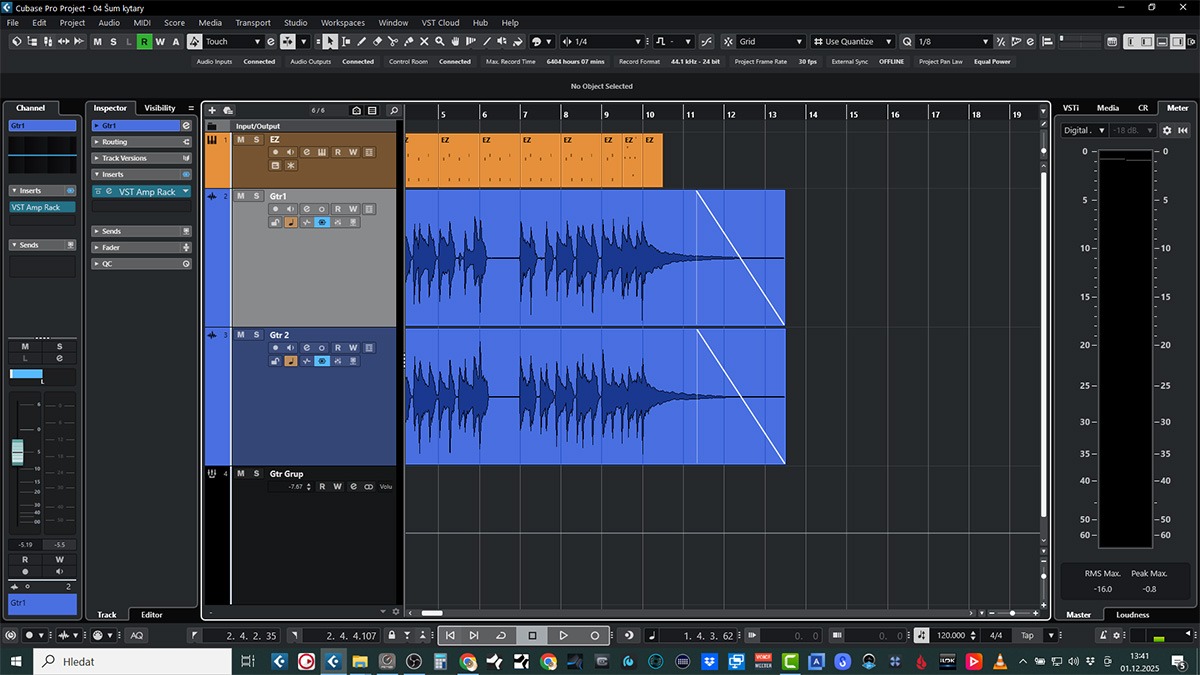
Task: Activate the transport Cycle loop button
Action: (502, 635)
